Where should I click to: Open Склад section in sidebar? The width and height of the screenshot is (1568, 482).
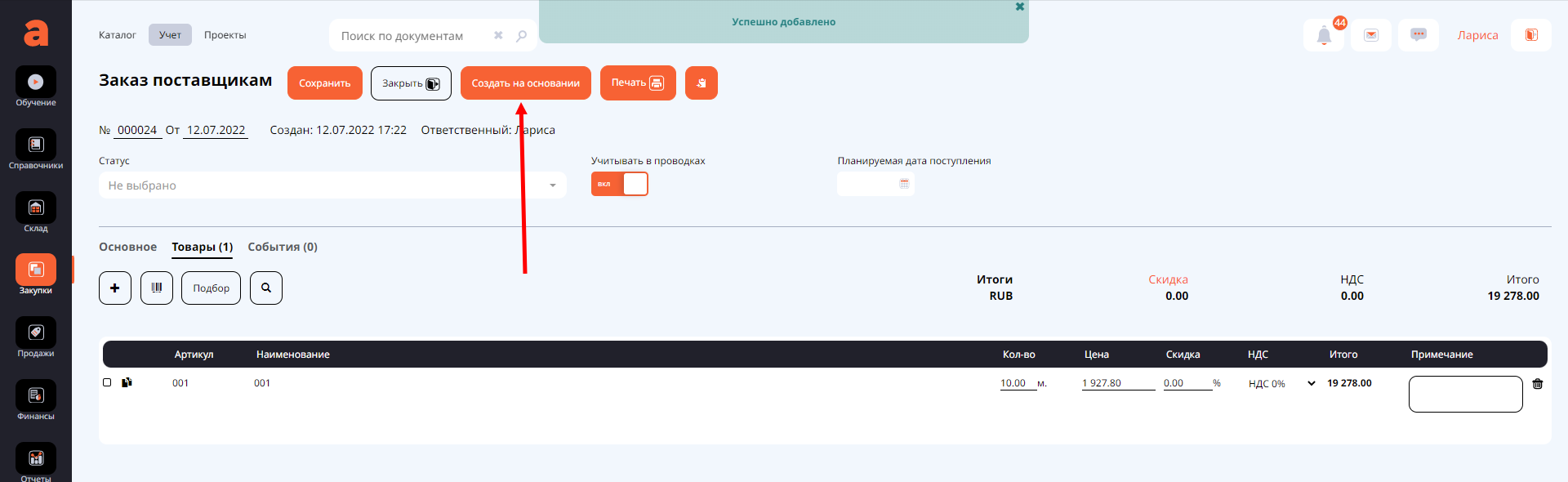tap(36, 212)
